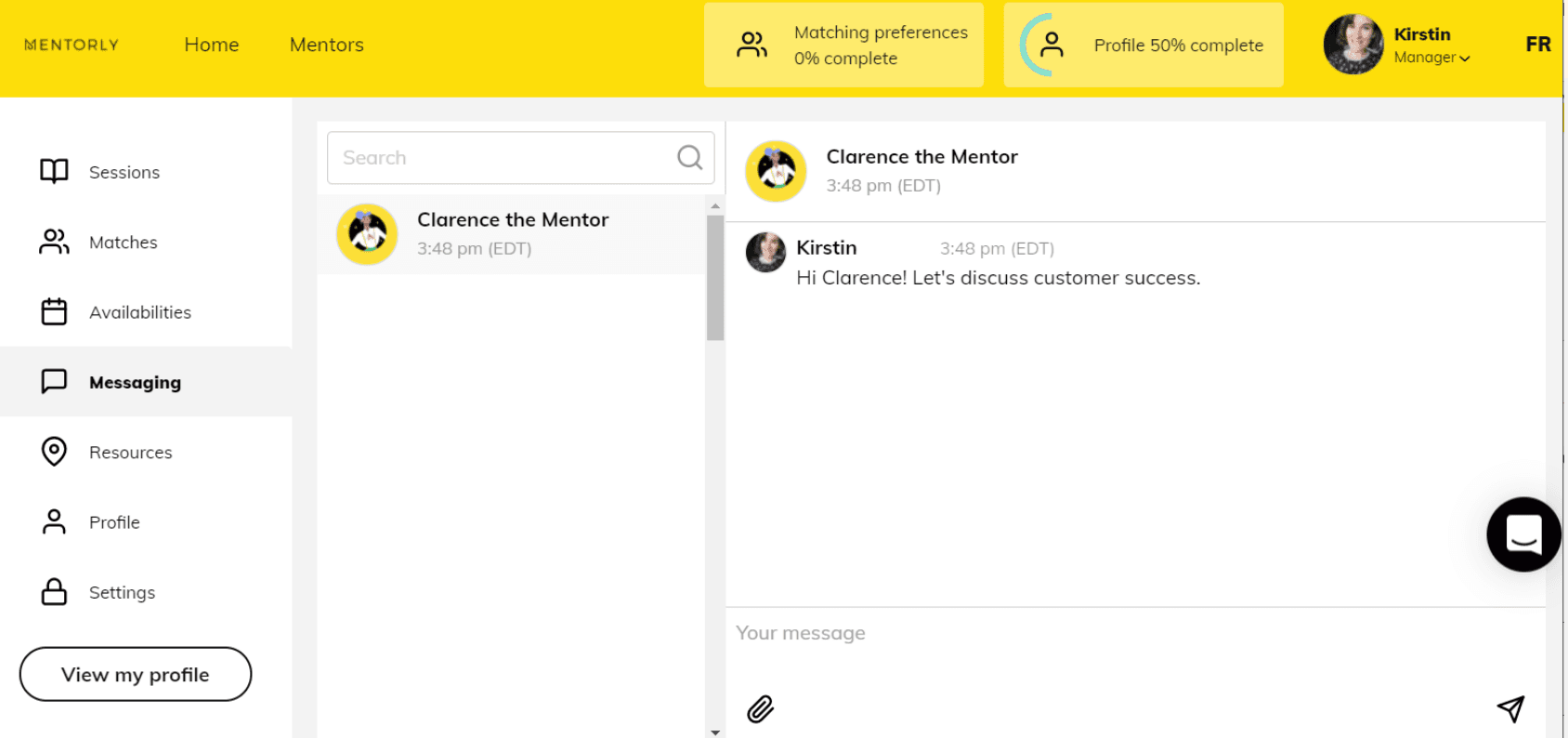Click the Resources pin icon

point(54,452)
